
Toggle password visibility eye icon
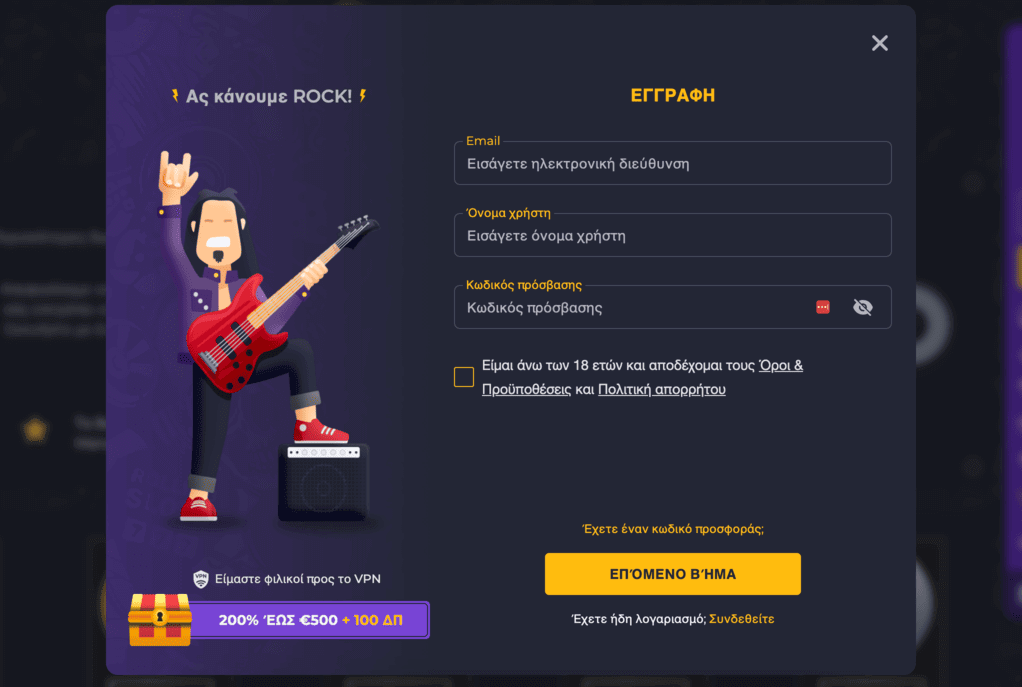click(862, 307)
